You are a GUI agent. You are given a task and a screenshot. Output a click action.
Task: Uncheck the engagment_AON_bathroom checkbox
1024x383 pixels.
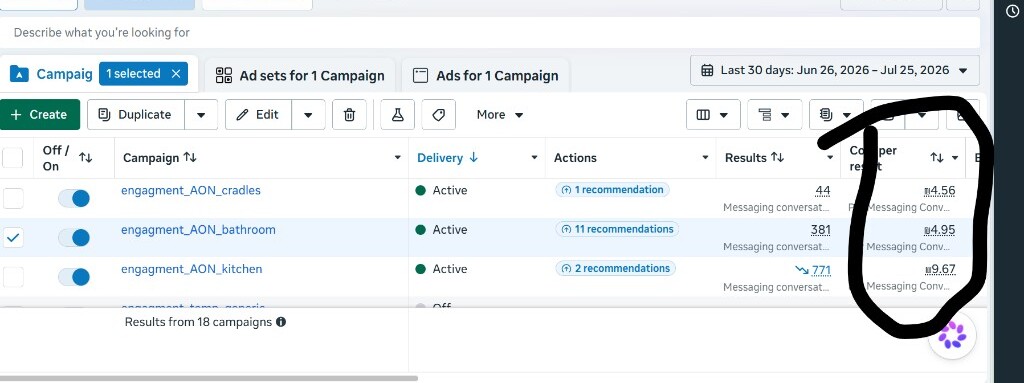(13, 238)
